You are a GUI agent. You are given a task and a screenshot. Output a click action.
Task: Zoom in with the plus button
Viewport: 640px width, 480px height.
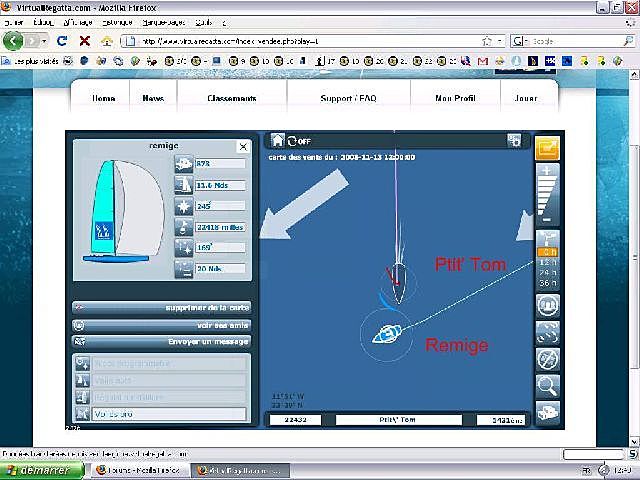coord(547,170)
